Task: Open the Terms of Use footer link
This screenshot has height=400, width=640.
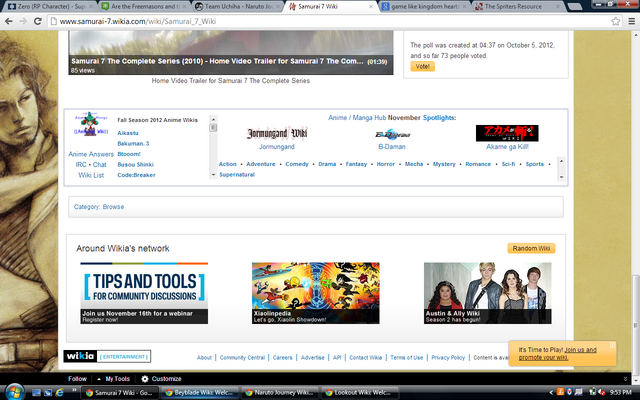Action: pos(407,358)
